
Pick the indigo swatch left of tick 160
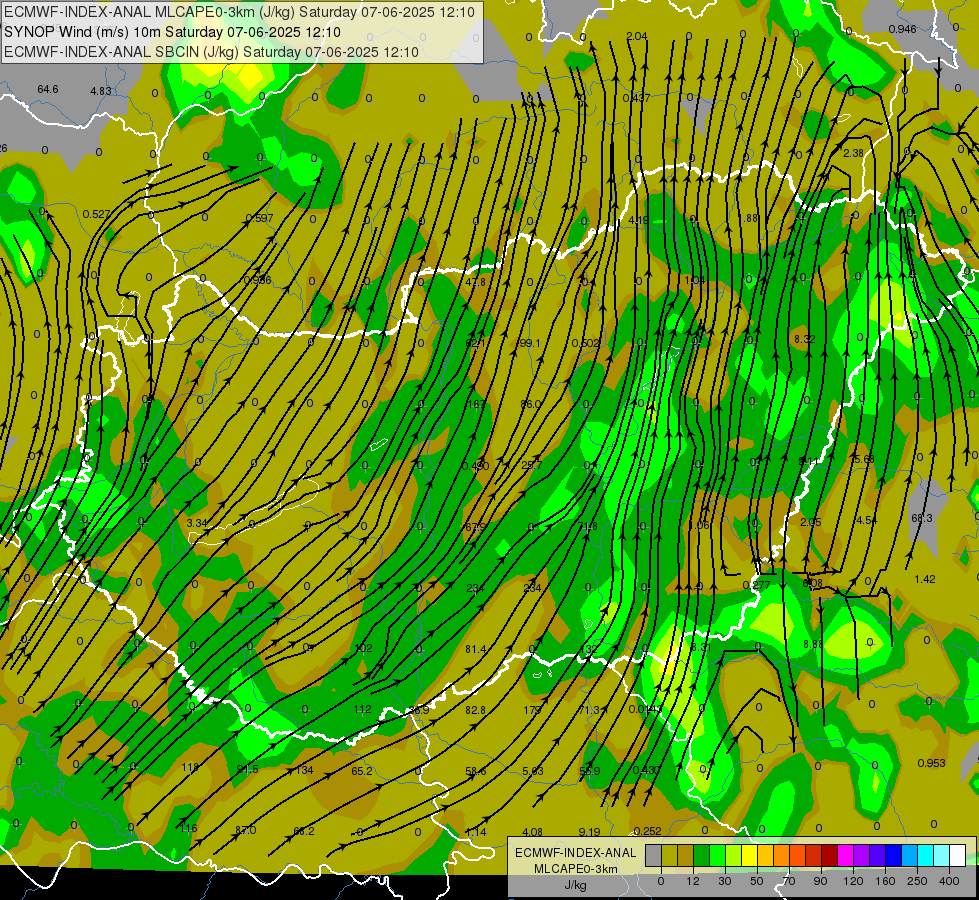(x=878, y=855)
